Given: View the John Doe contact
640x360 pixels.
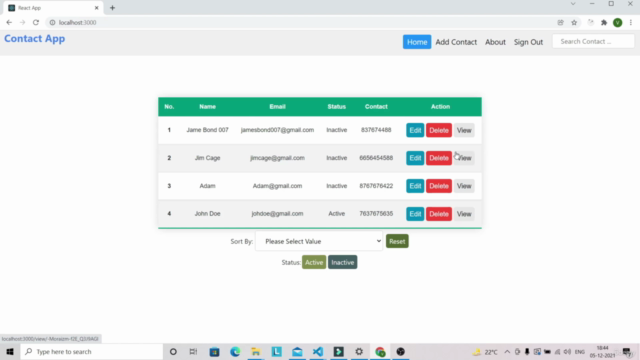Looking at the screenshot, I should tap(464, 214).
